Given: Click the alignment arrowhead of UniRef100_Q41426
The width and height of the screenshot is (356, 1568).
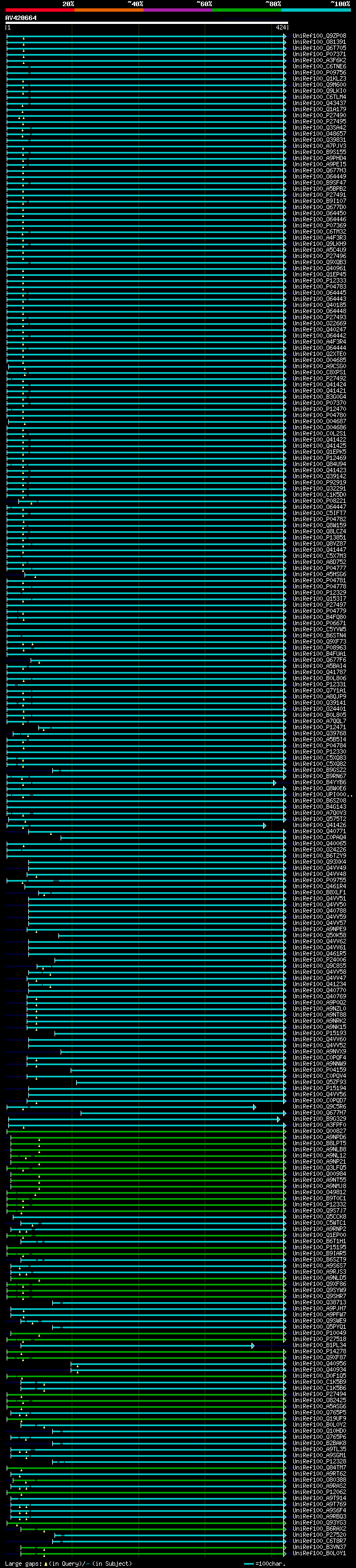Looking at the screenshot, I should tap(265, 826).
